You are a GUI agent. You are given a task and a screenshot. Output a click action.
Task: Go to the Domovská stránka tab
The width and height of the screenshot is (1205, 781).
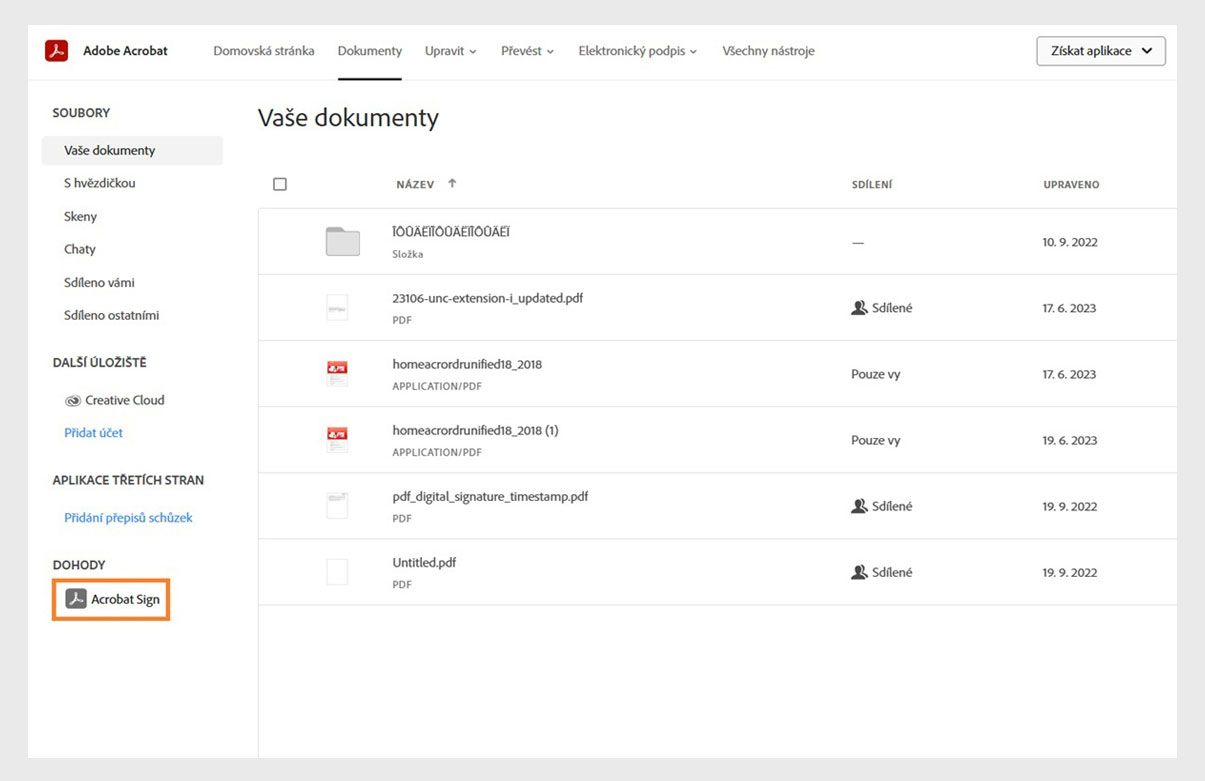[x=263, y=51]
